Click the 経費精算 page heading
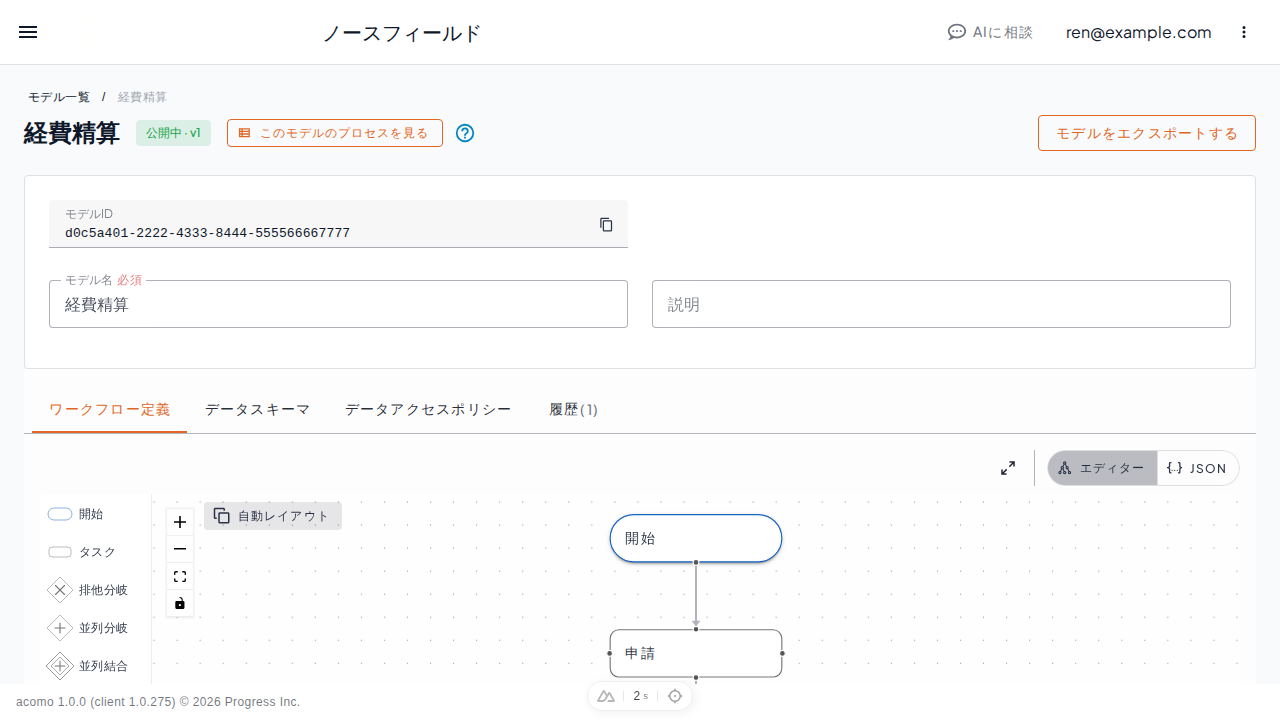Screen dimensions: 1280x720 point(72,133)
